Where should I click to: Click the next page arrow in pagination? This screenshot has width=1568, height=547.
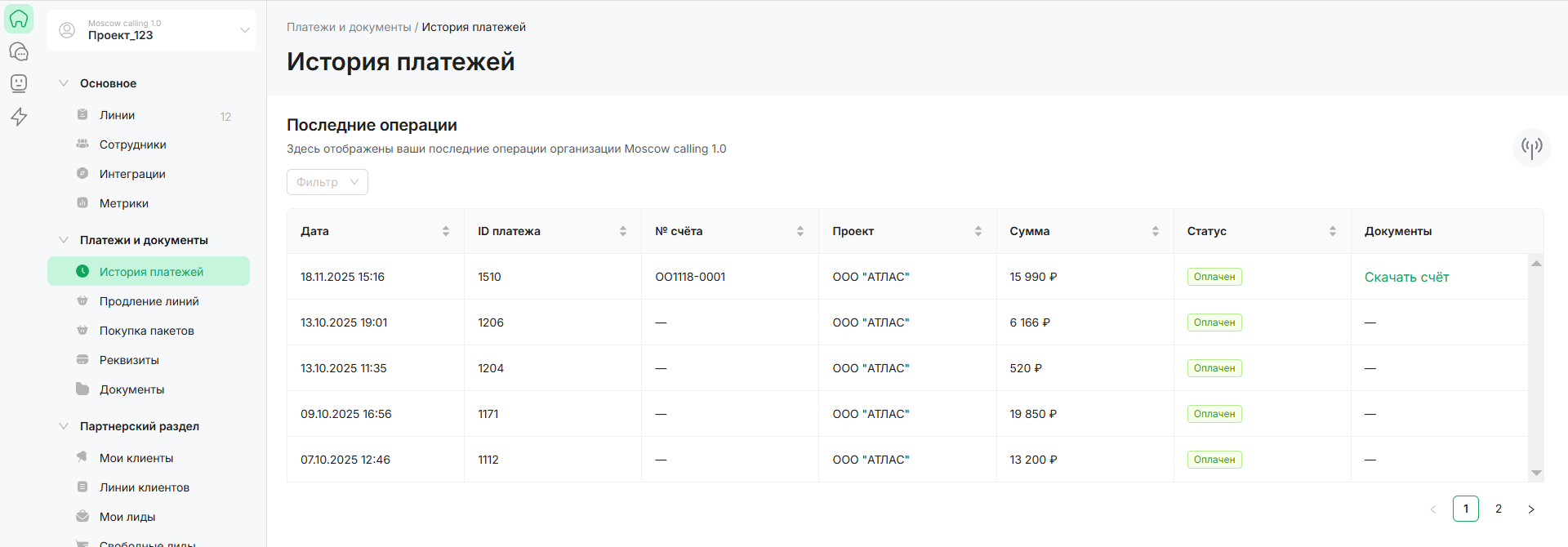[1531, 509]
